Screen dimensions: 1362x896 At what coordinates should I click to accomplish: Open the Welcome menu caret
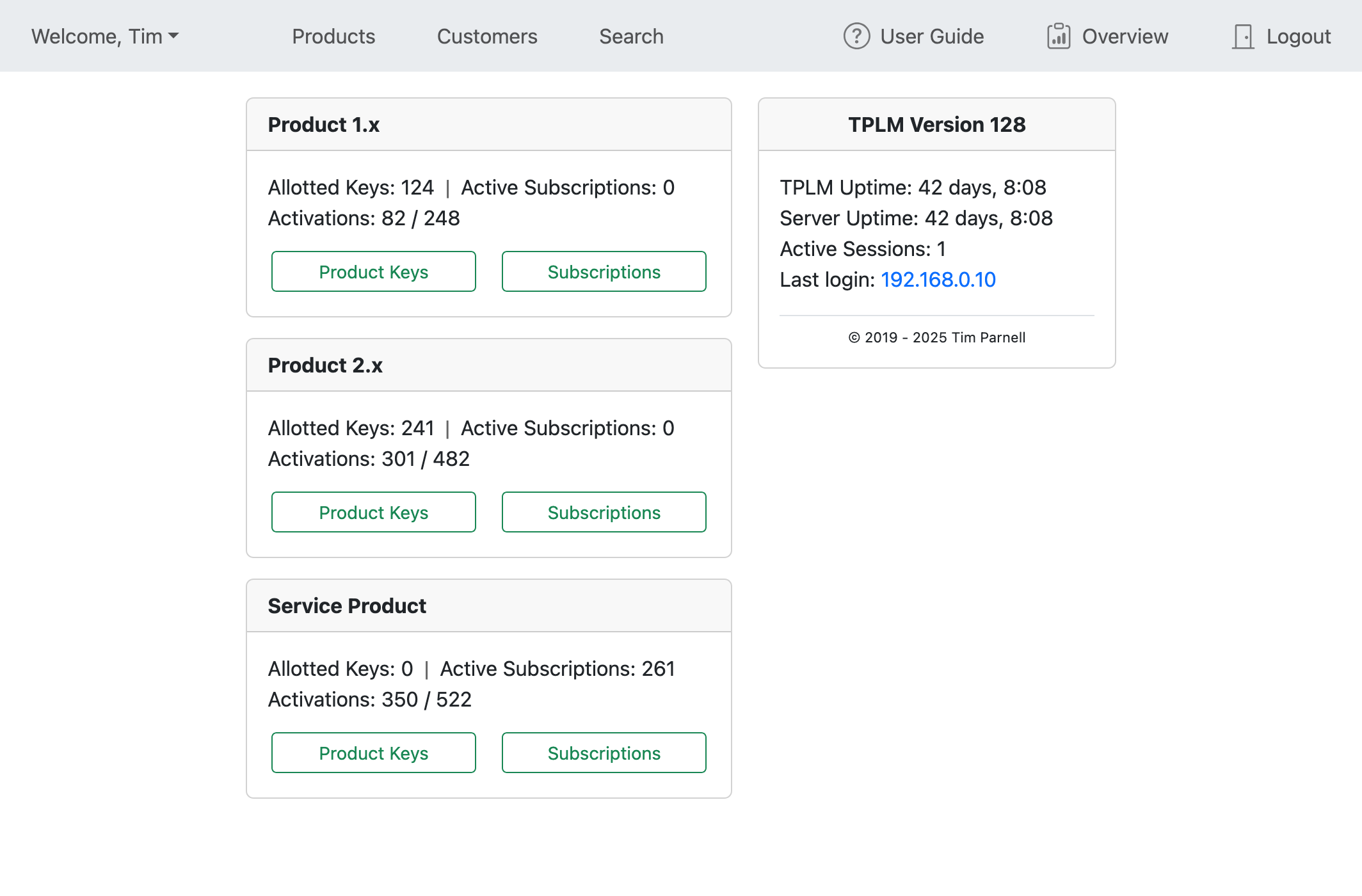pyautogui.click(x=174, y=37)
